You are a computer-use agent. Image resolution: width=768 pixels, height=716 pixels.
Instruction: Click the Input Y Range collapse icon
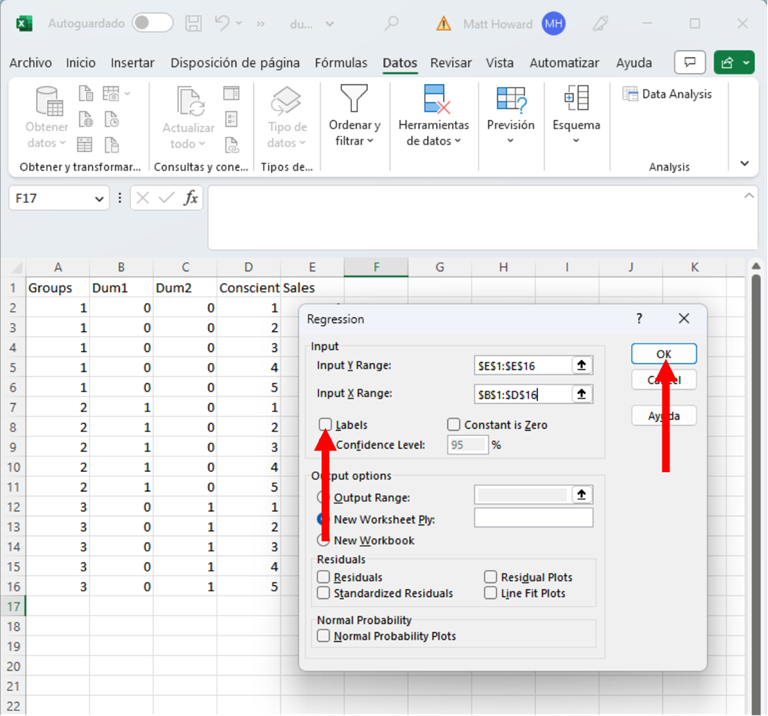(581, 366)
